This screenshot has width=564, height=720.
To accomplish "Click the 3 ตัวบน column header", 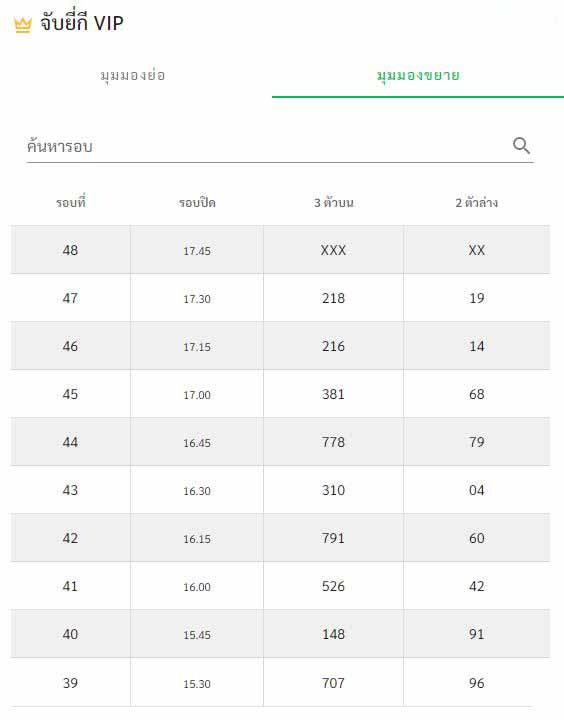I will click(334, 202).
